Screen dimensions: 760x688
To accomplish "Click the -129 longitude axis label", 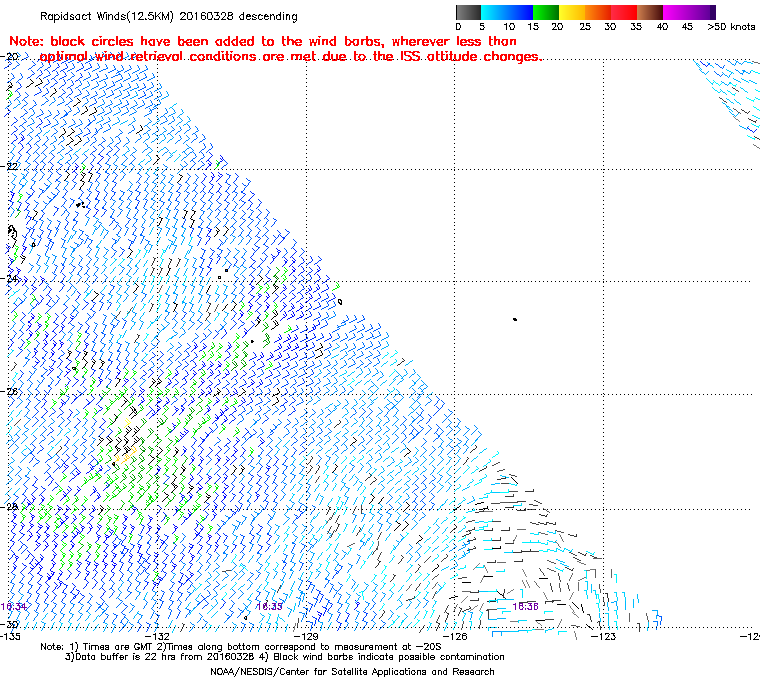I will click(x=306, y=636).
